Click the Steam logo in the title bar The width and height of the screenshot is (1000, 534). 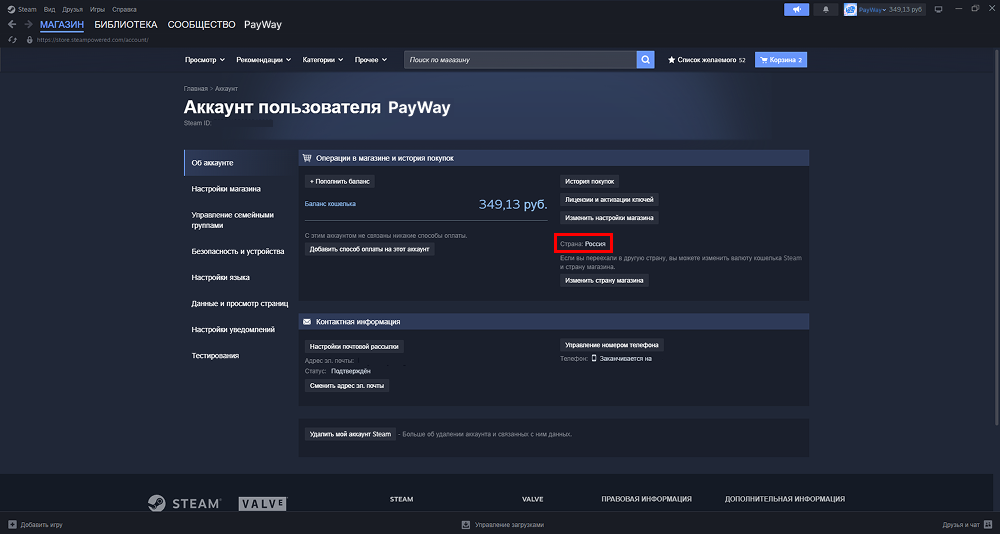point(11,10)
